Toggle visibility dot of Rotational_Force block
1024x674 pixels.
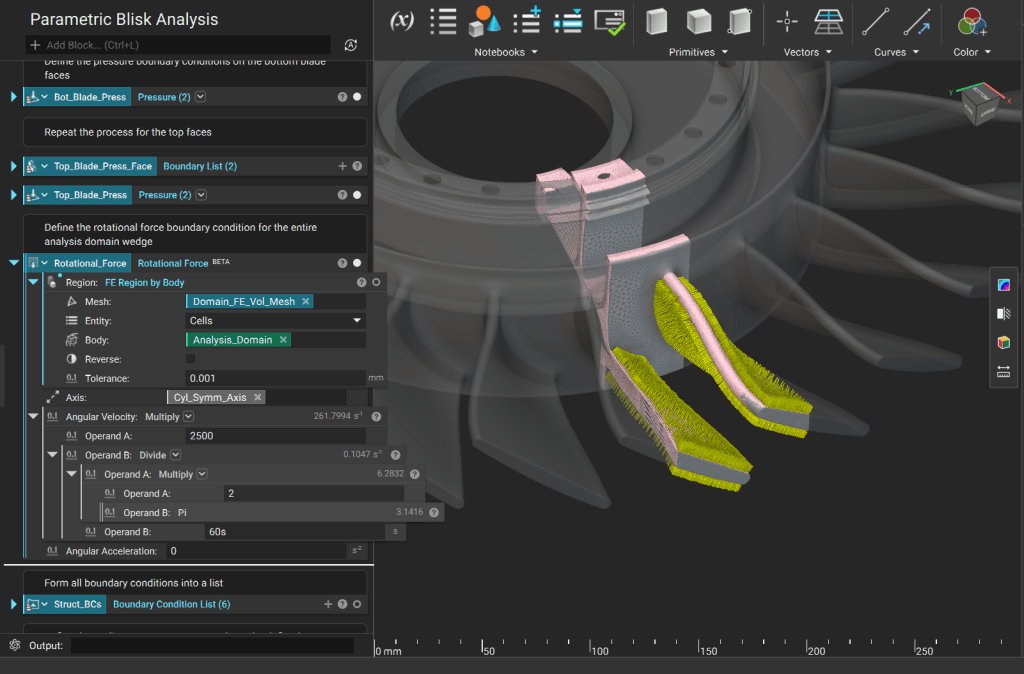click(x=357, y=263)
